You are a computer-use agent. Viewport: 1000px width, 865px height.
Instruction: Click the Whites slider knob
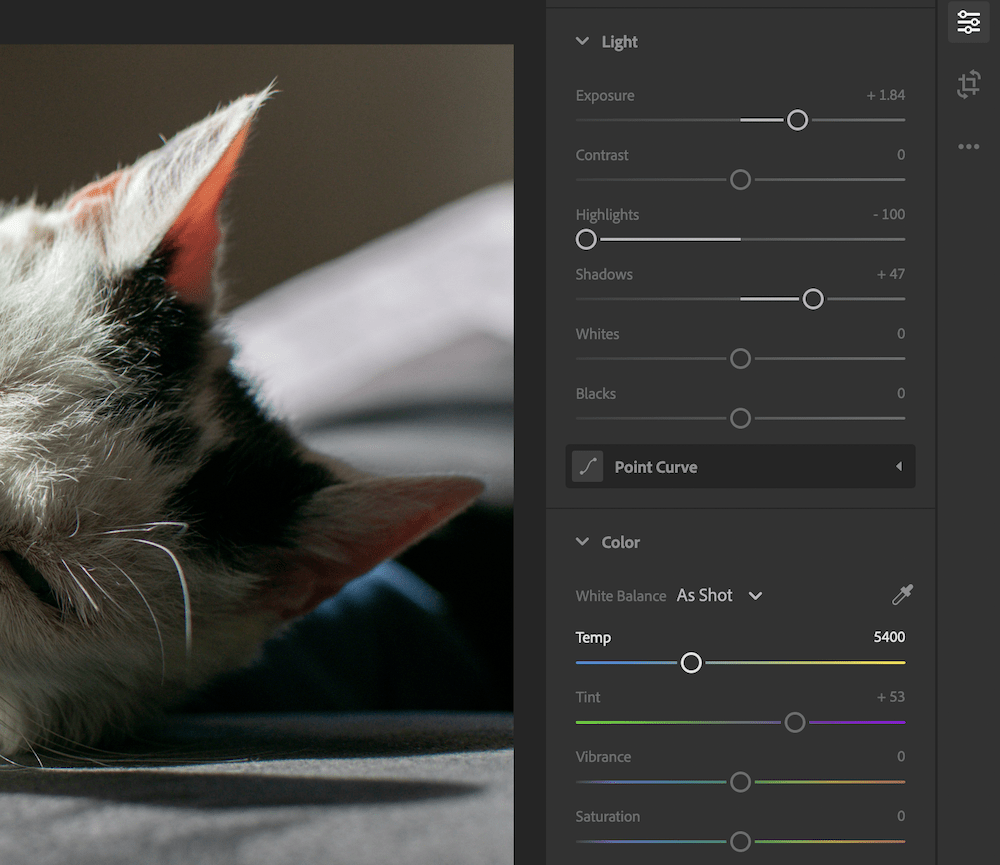pos(740,358)
